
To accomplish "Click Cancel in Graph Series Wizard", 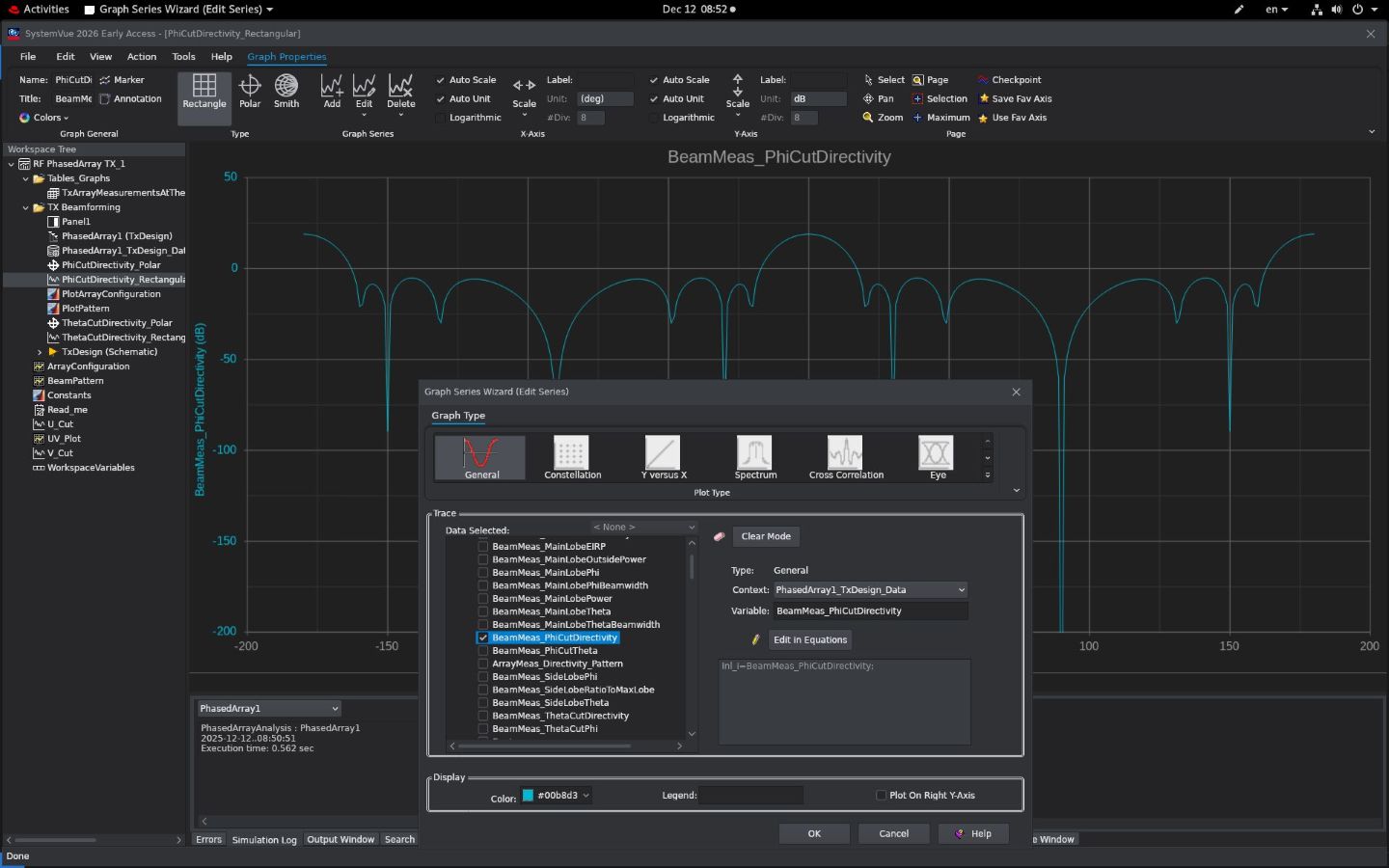I will click(894, 834).
